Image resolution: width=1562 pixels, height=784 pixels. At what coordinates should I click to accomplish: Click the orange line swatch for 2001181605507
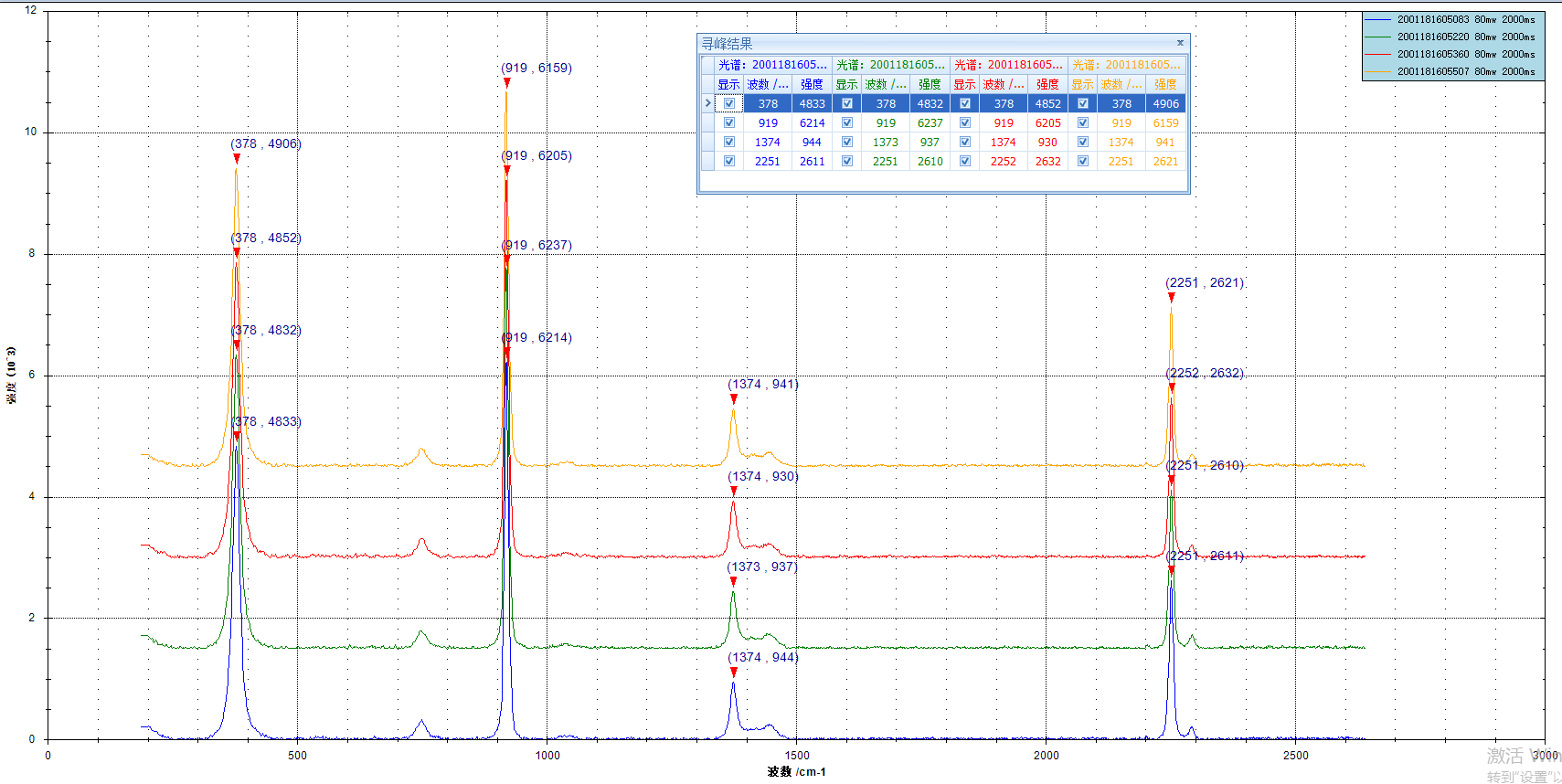[1376, 71]
